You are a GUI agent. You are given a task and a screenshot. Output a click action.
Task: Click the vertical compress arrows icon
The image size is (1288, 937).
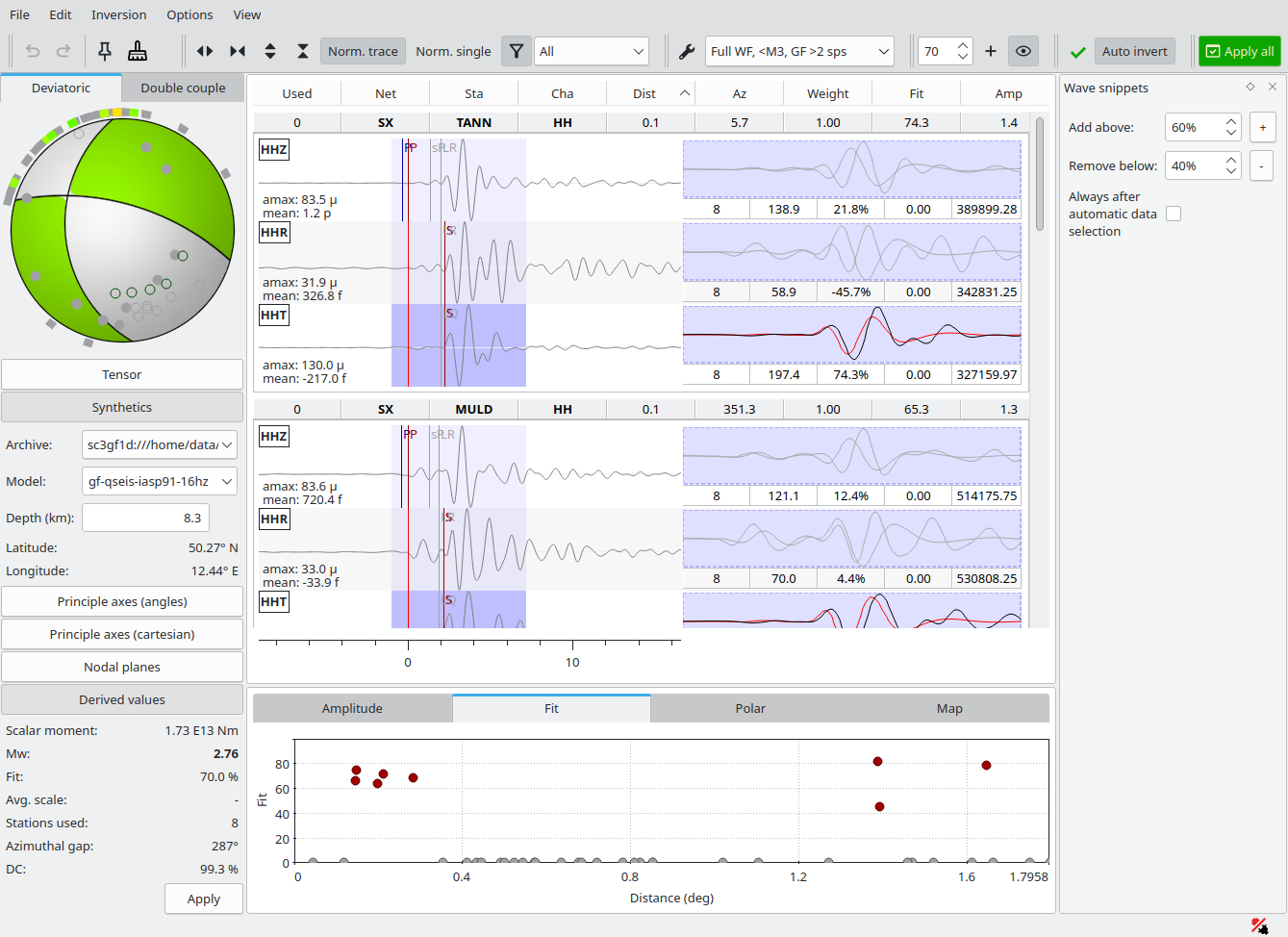click(x=303, y=51)
